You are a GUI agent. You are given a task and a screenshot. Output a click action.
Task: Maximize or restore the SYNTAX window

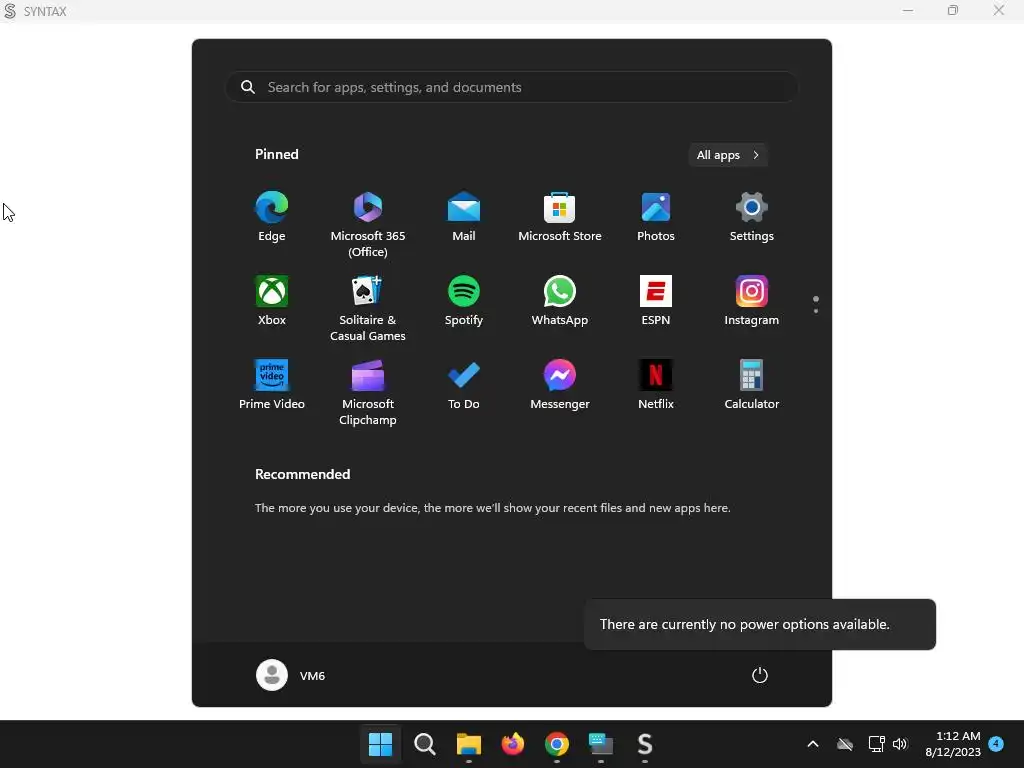point(953,10)
